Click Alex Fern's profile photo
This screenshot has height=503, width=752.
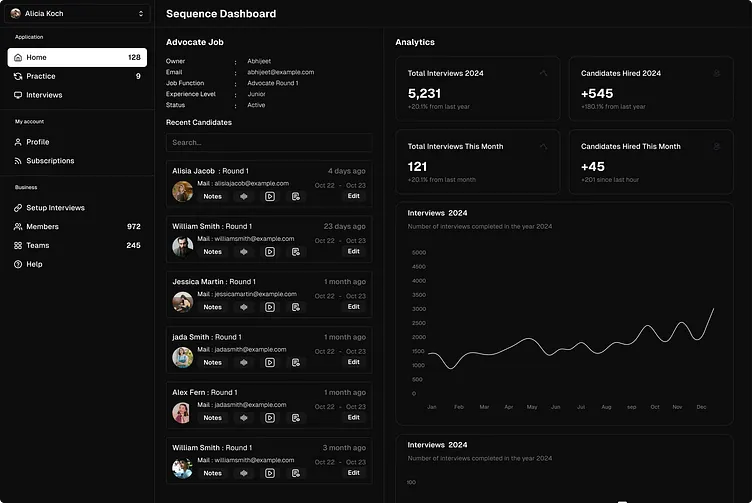(x=182, y=412)
